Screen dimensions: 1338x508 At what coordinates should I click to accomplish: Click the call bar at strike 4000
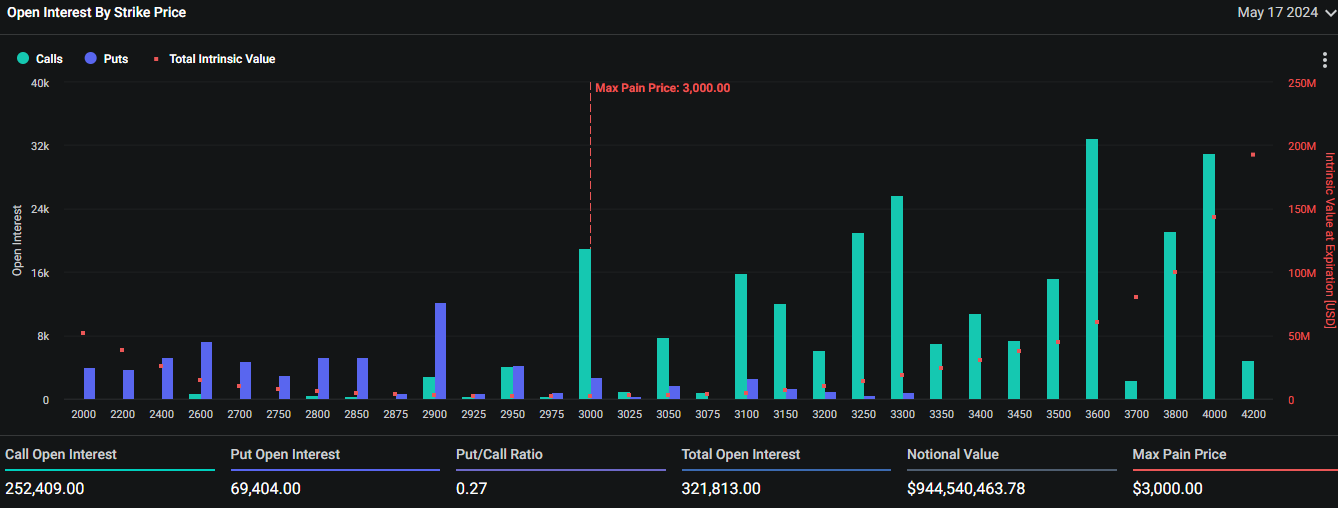click(x=1209, y=277)
